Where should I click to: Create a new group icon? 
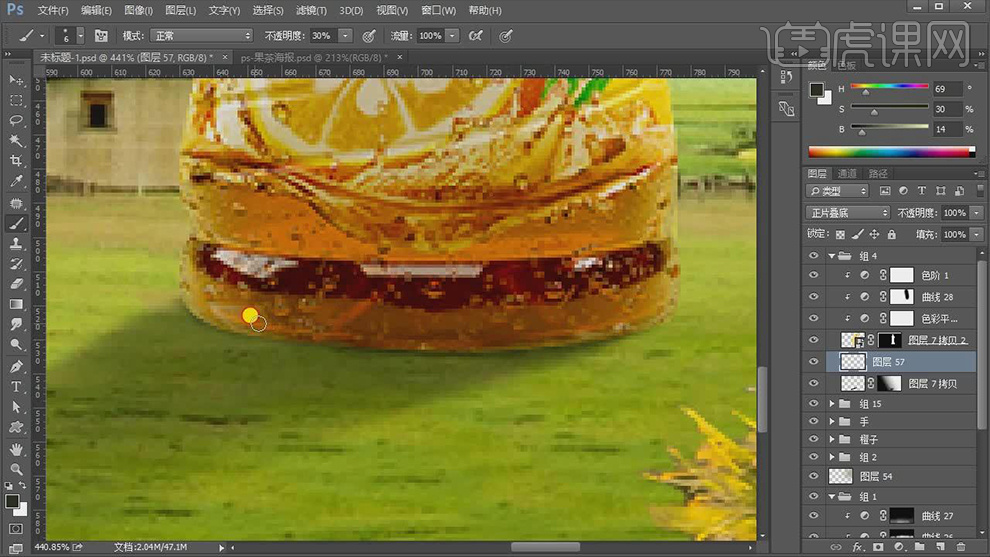tap(919, 547)
